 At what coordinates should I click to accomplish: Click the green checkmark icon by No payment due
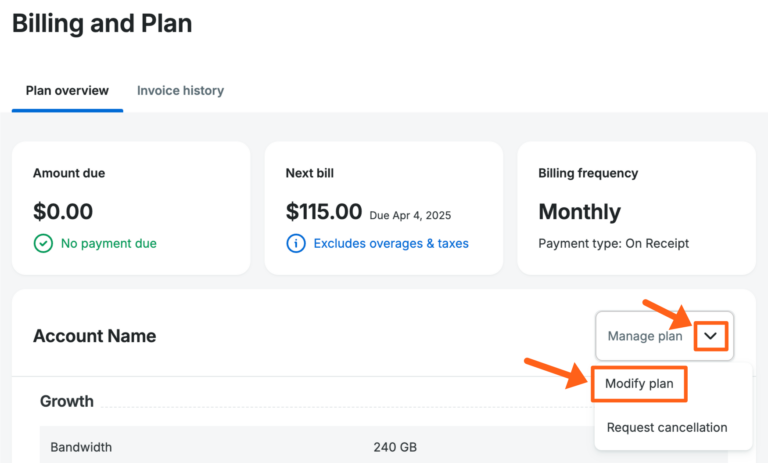[43, 243]
